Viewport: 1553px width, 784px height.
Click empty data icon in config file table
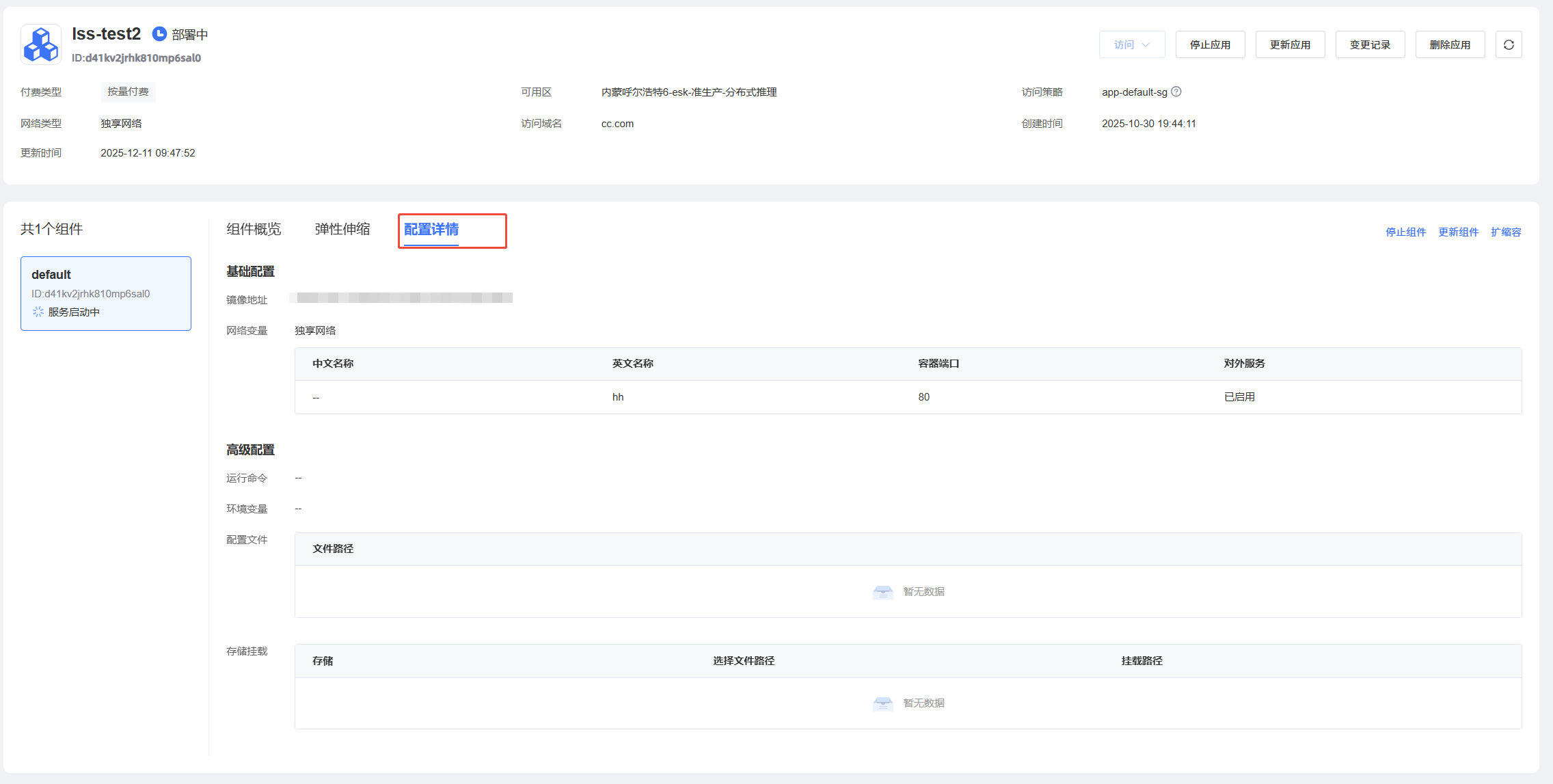tap(883, 592)
